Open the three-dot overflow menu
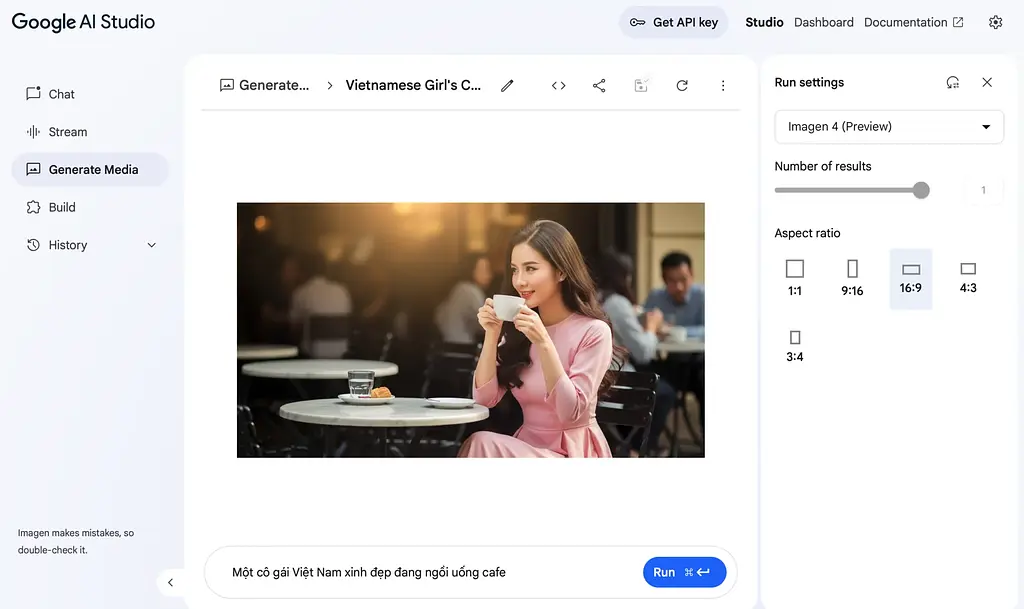 [723, 86]
